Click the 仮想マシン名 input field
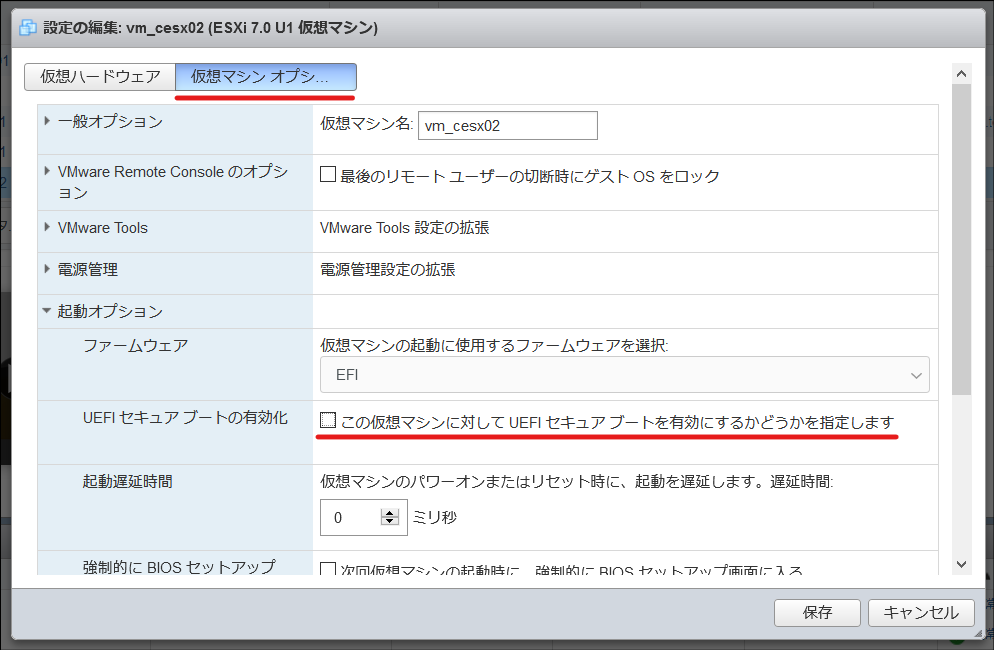This screenshot has height=650, width=994. click(508, 126)
